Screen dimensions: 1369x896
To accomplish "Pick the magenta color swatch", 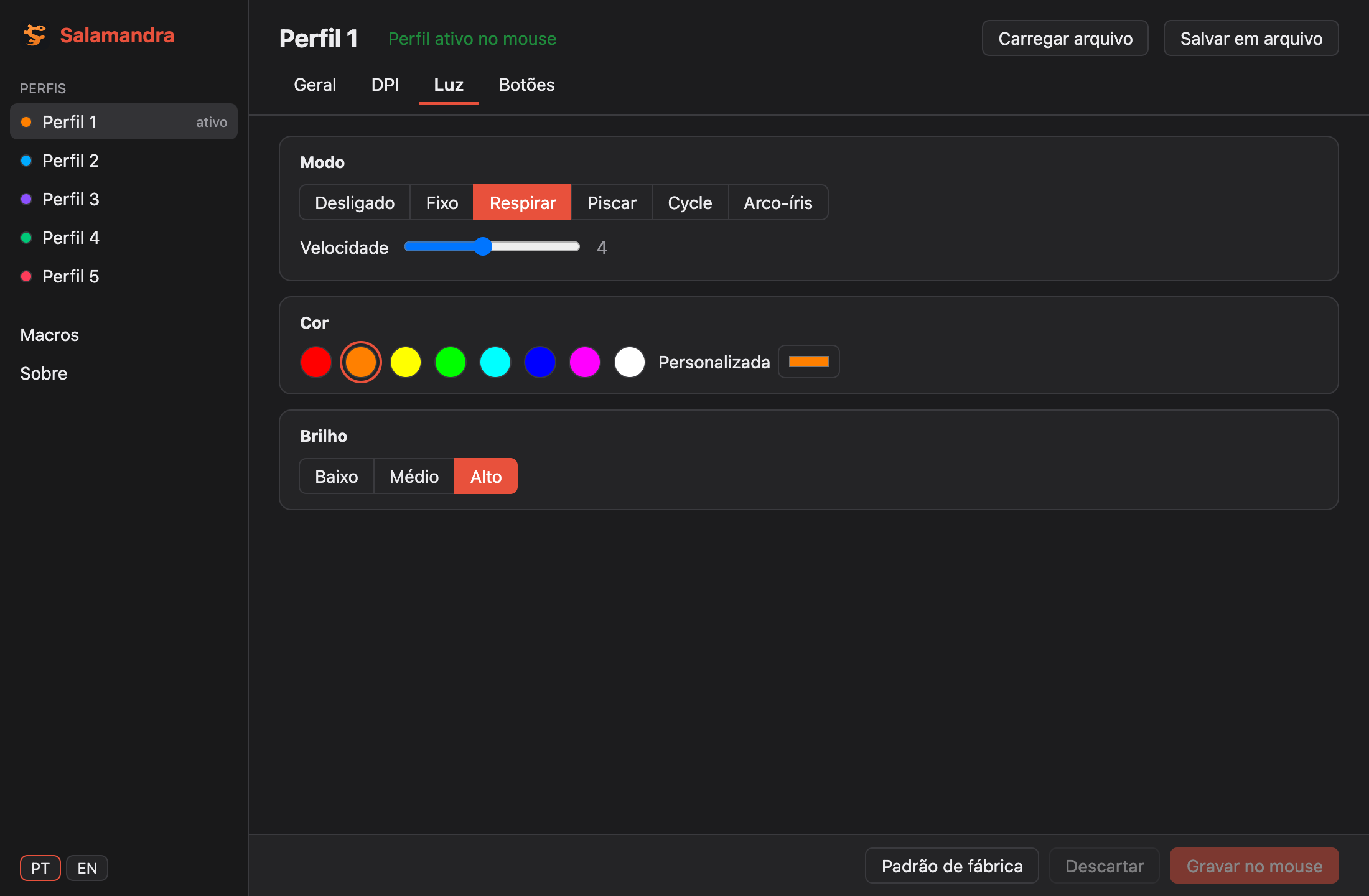I will (x=585, y=362).
